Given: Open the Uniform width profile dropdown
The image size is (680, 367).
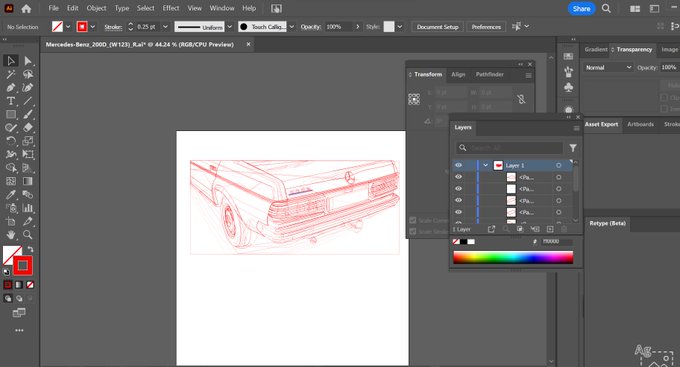Looking at the screenshot, I should tap(230, 27).
